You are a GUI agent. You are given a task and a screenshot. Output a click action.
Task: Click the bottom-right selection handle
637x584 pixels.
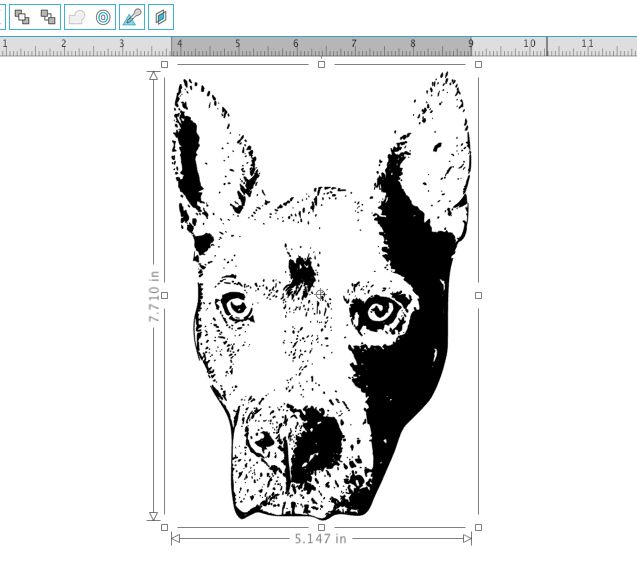(479, 528)
